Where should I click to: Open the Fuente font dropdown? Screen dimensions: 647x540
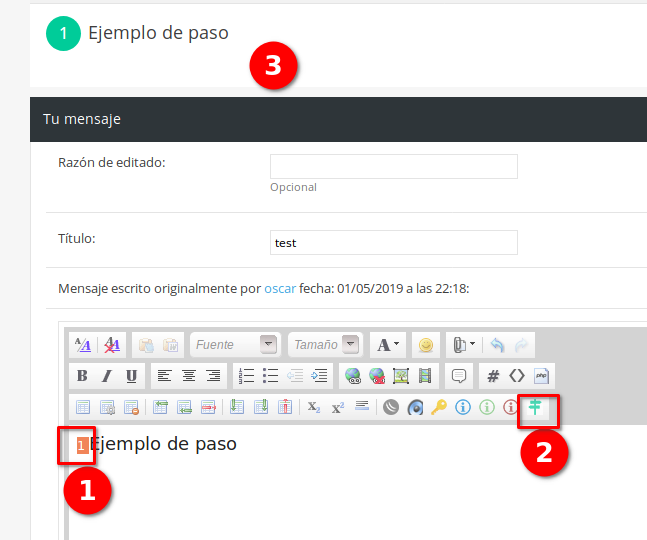click(x=234, y=345)
